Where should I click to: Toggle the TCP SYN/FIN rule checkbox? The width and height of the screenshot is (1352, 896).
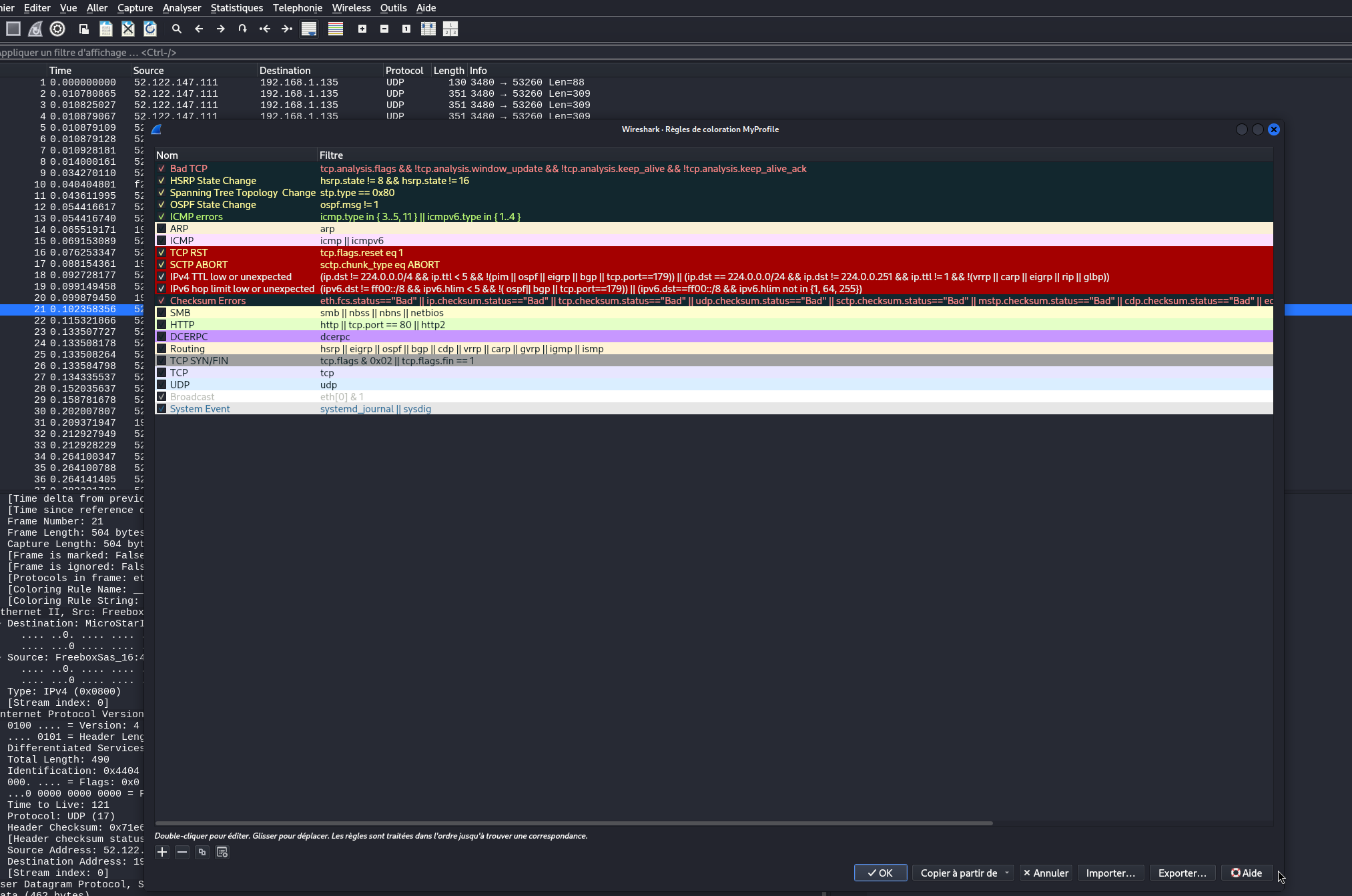pyautogui.click(x=161, y=361)
